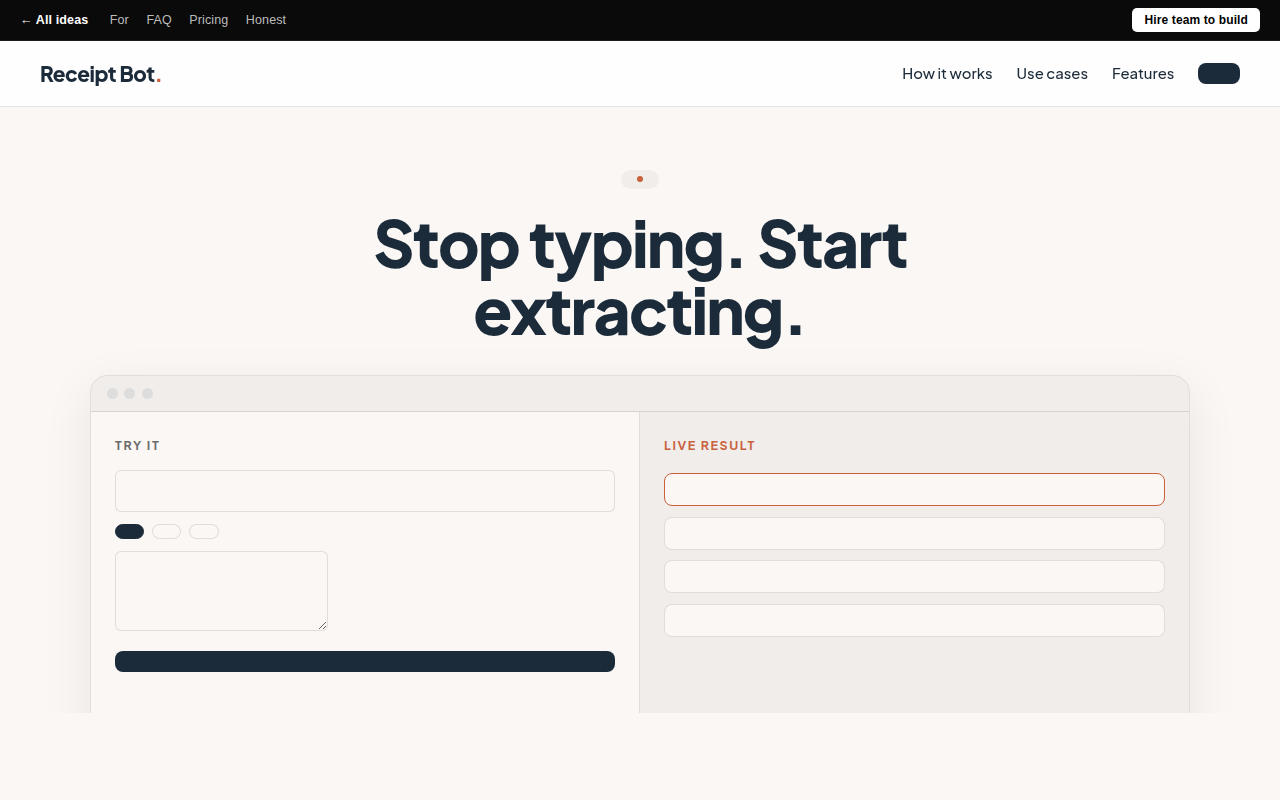Image resolution: width=1280 pixels, height=800 pixels.
Task: Select the middle outlined pill option
Action: pos(166,531)
